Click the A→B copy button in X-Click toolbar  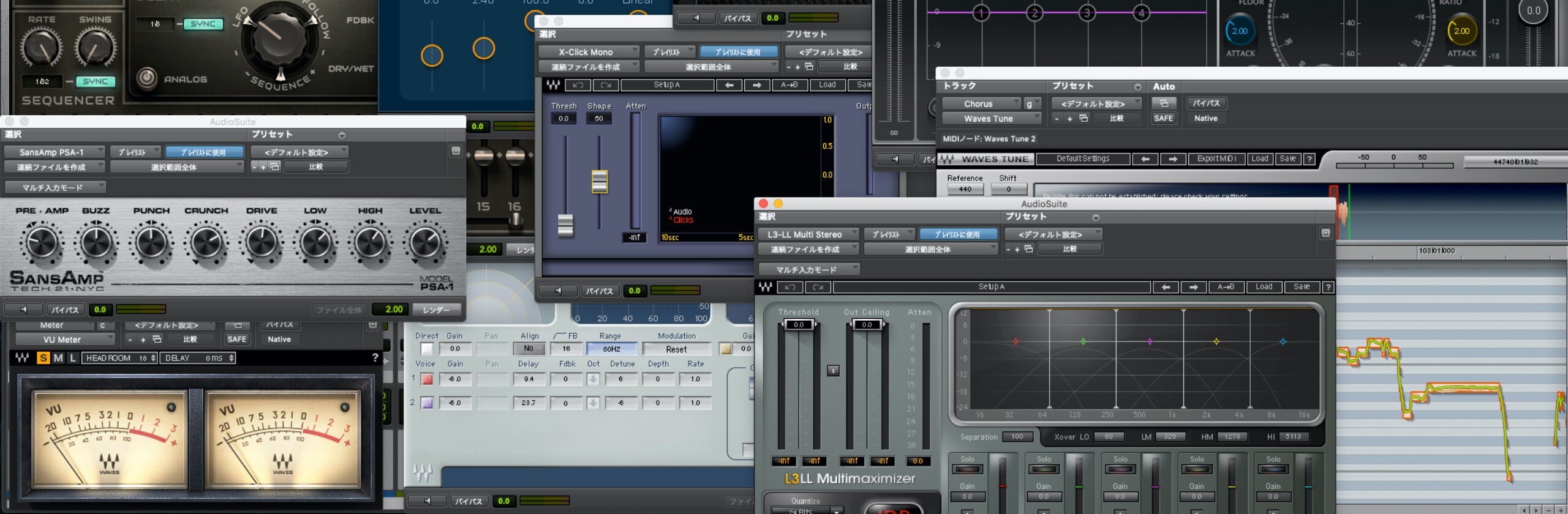click(x=790, y=85)
